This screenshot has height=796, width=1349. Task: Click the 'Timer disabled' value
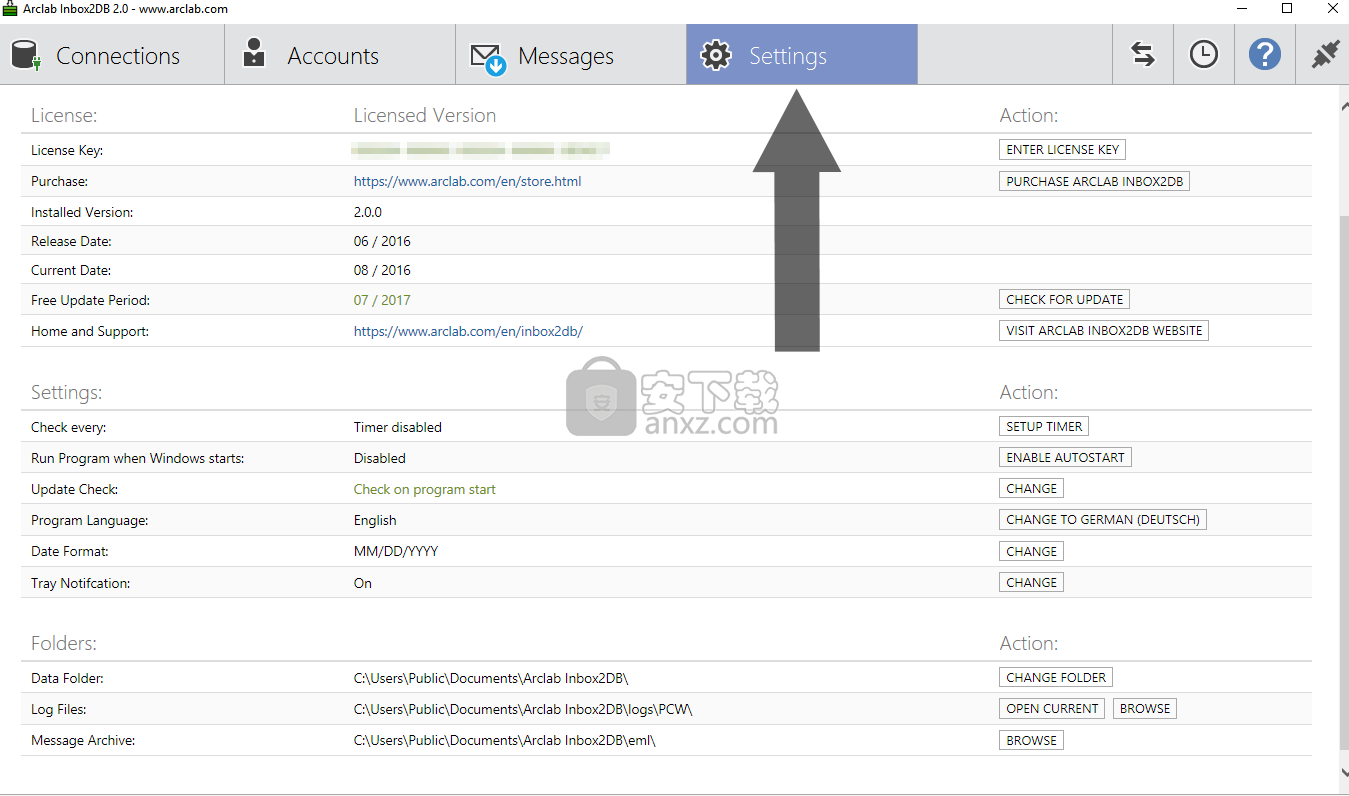(398, 427)
